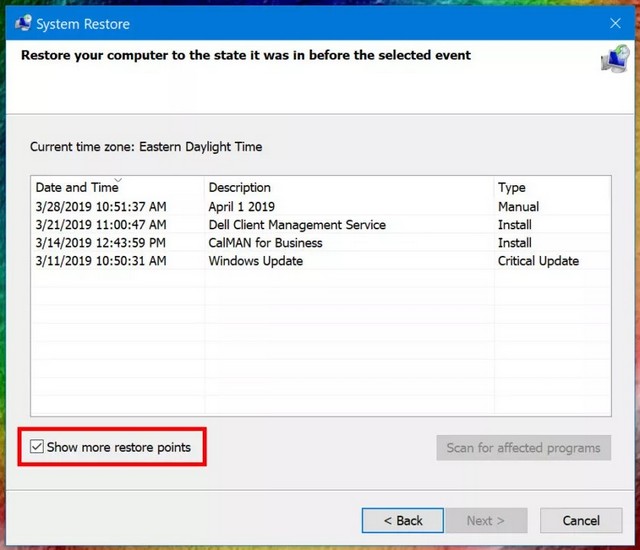Image resolution: width=640 pixels, height=550 pixels.
Task: Click the System Restore computer graphic icon
Action: click(615, 59)
